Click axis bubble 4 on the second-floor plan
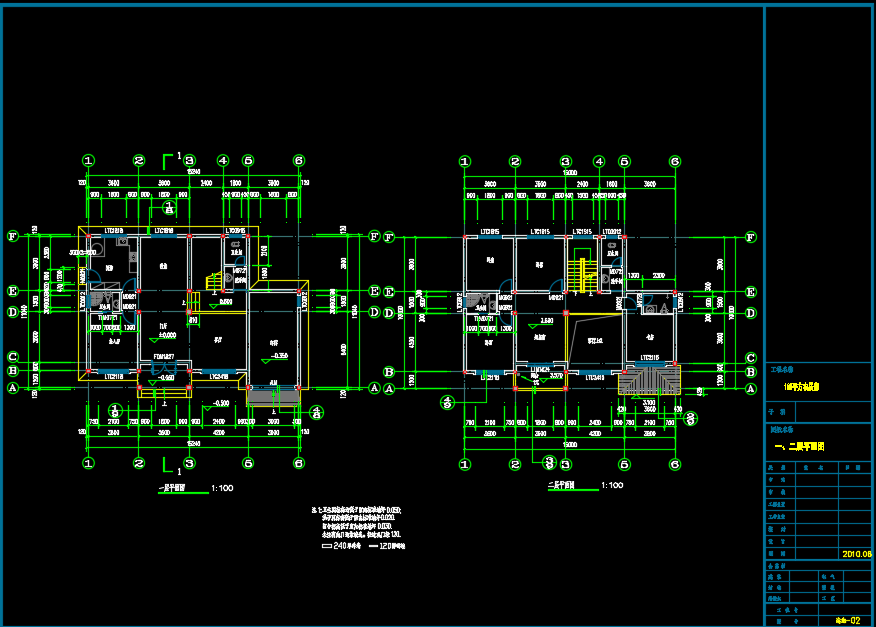 [599, 162]
